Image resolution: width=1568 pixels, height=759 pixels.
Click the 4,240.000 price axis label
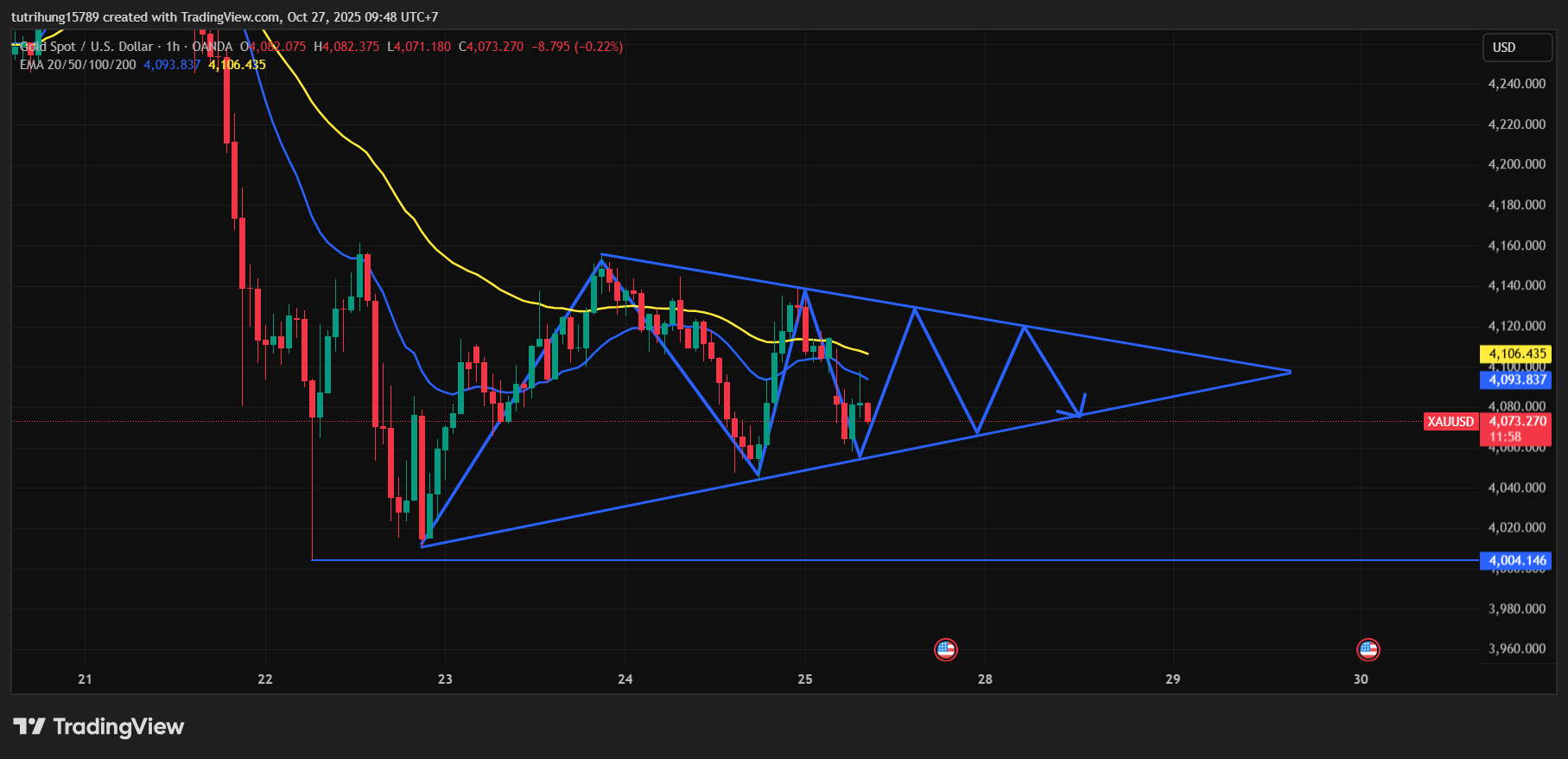(x=1516, y=84)
